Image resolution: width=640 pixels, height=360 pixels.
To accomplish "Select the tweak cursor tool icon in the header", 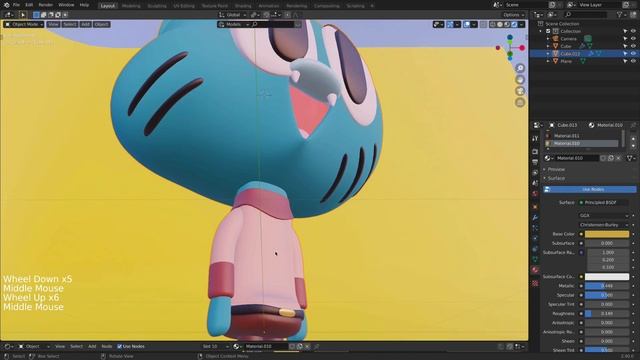I will tap(23, 15).
